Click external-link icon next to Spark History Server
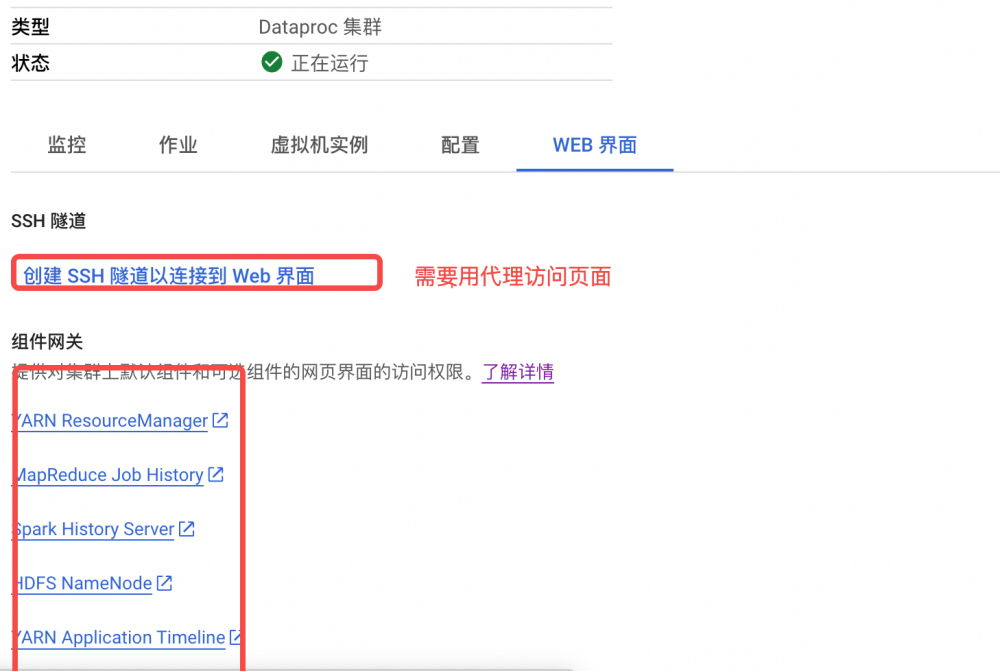 (x=186, y=529)
